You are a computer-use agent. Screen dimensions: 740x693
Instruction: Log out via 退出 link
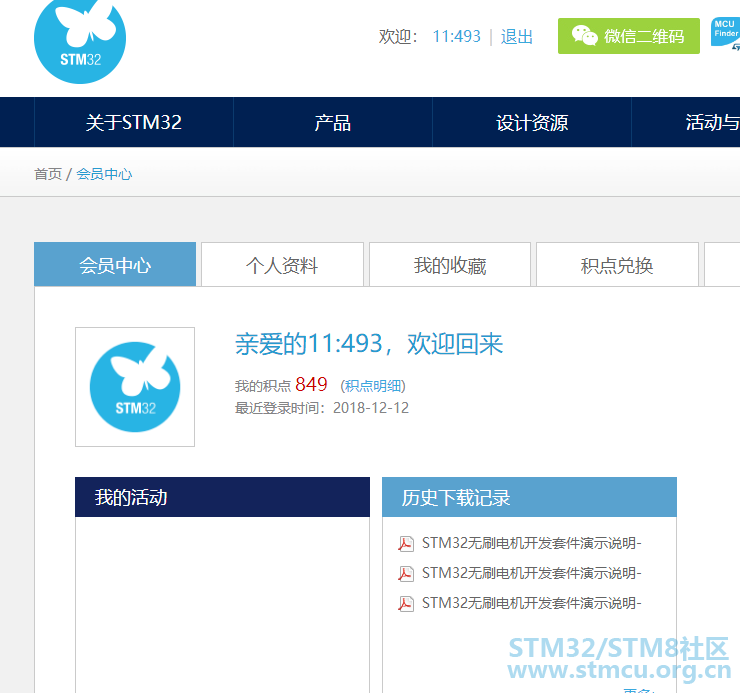[516, 36]
